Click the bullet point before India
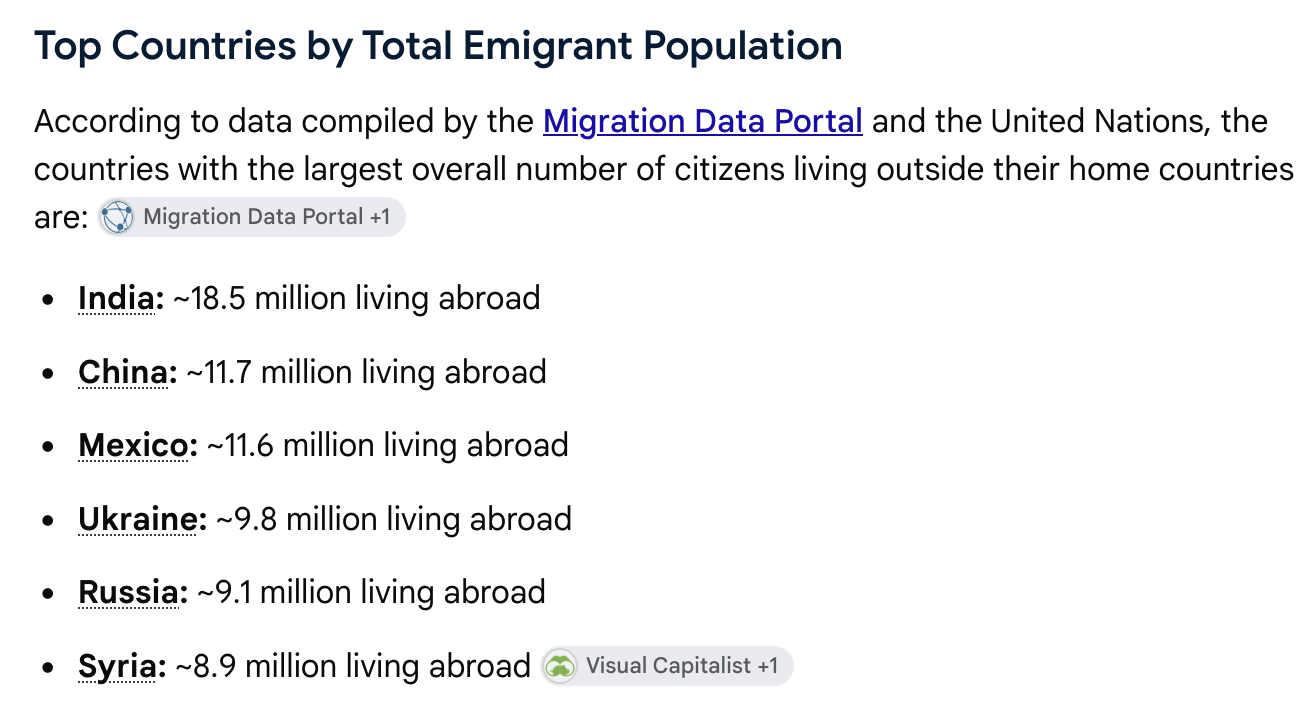This screenshot has height=716, width=1314. pyautogui.click(x=48, y=300)
